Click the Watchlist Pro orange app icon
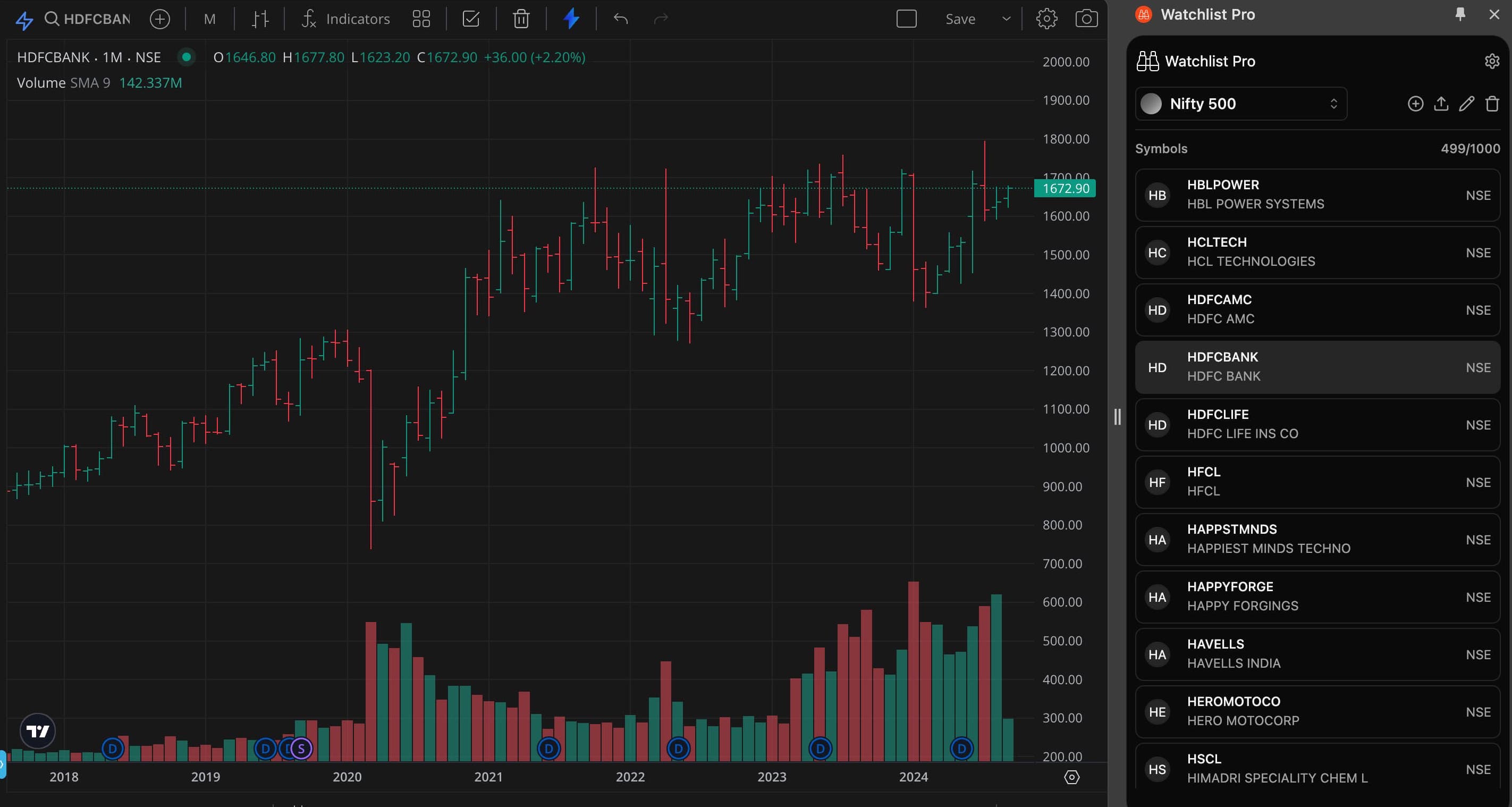 (x=1143, y=14)
